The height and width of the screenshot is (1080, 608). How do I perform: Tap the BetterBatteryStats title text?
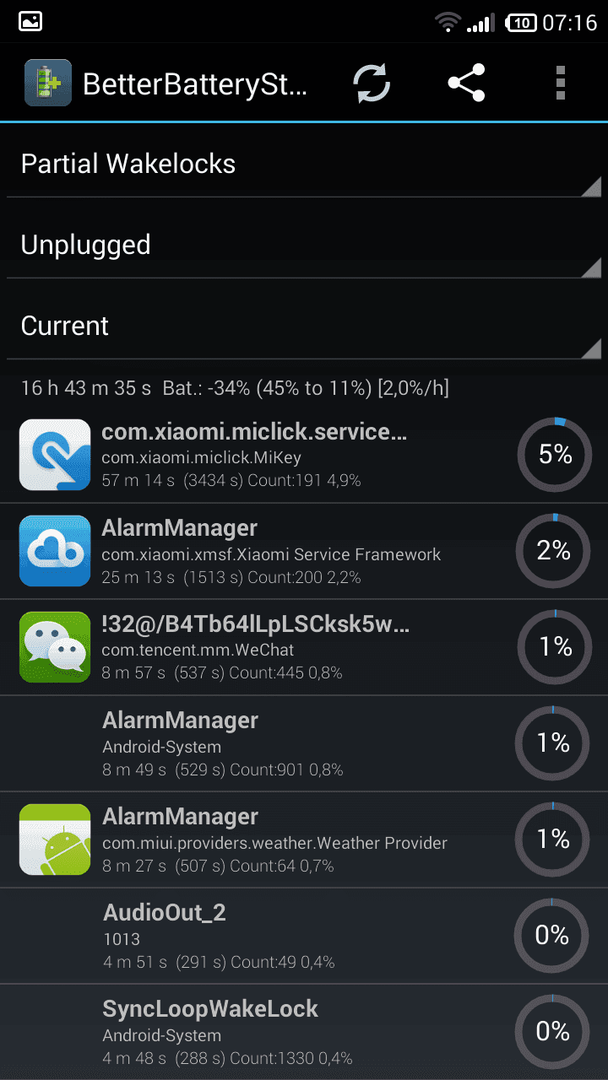coord(195,84)
